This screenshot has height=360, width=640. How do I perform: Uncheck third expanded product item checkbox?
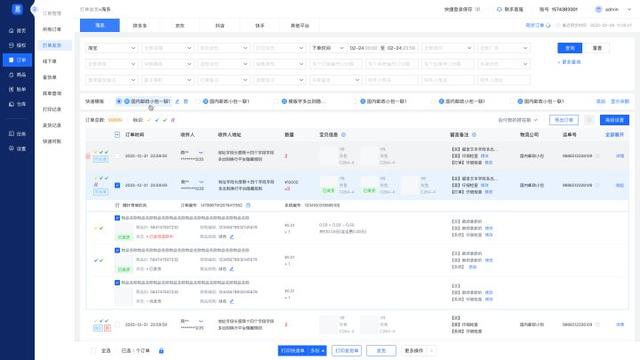pos(118,282)
